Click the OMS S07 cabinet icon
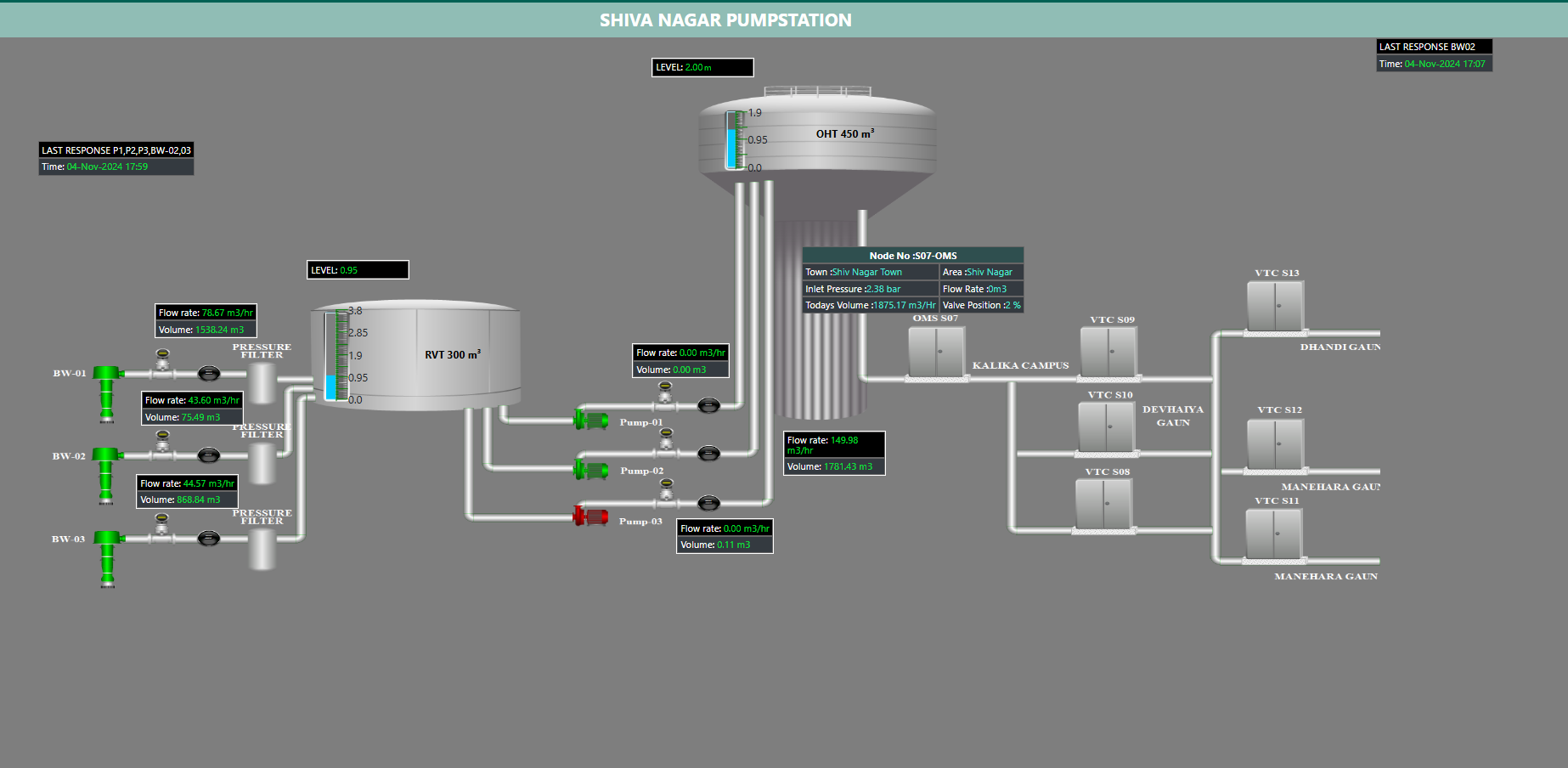This screenshot has width=1568, height=768. point(936,352)
